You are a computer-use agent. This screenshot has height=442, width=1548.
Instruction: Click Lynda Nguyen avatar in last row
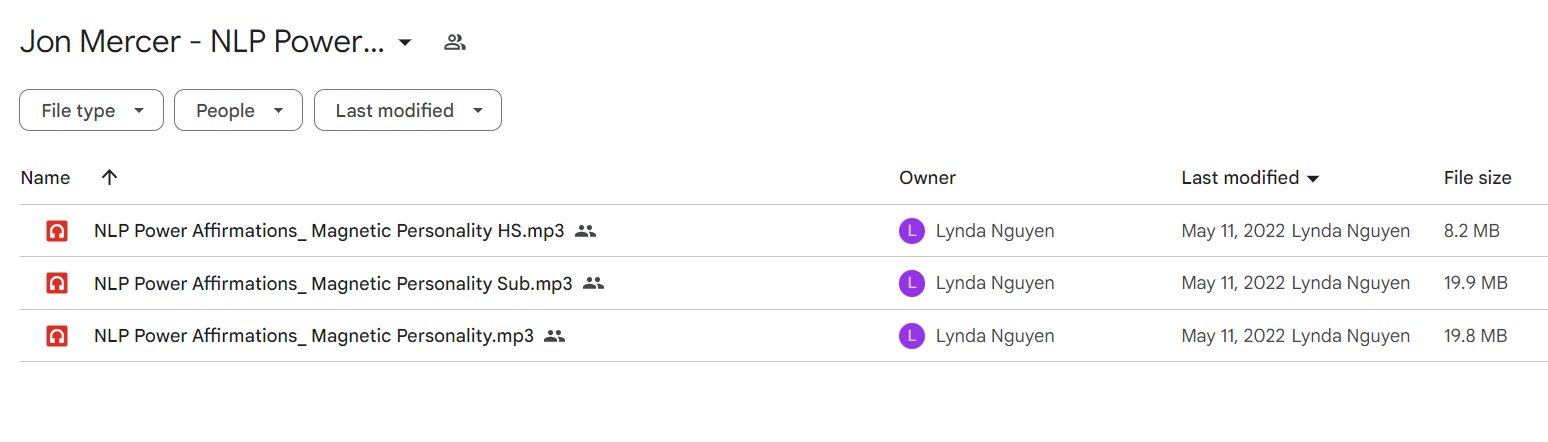[912, 336]
